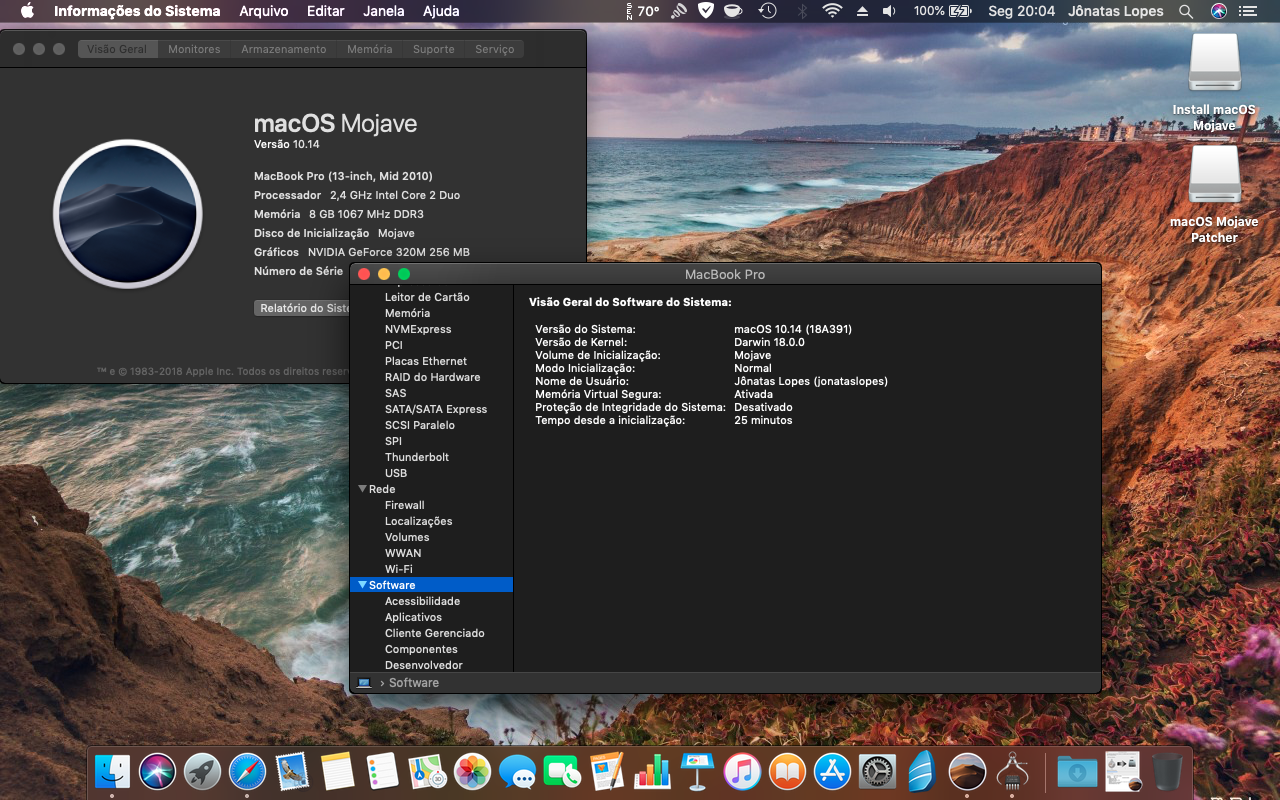Click Jônatas Lopes user menu
This screenshot has height=800, width=1280.
(x=1116, y=11)
